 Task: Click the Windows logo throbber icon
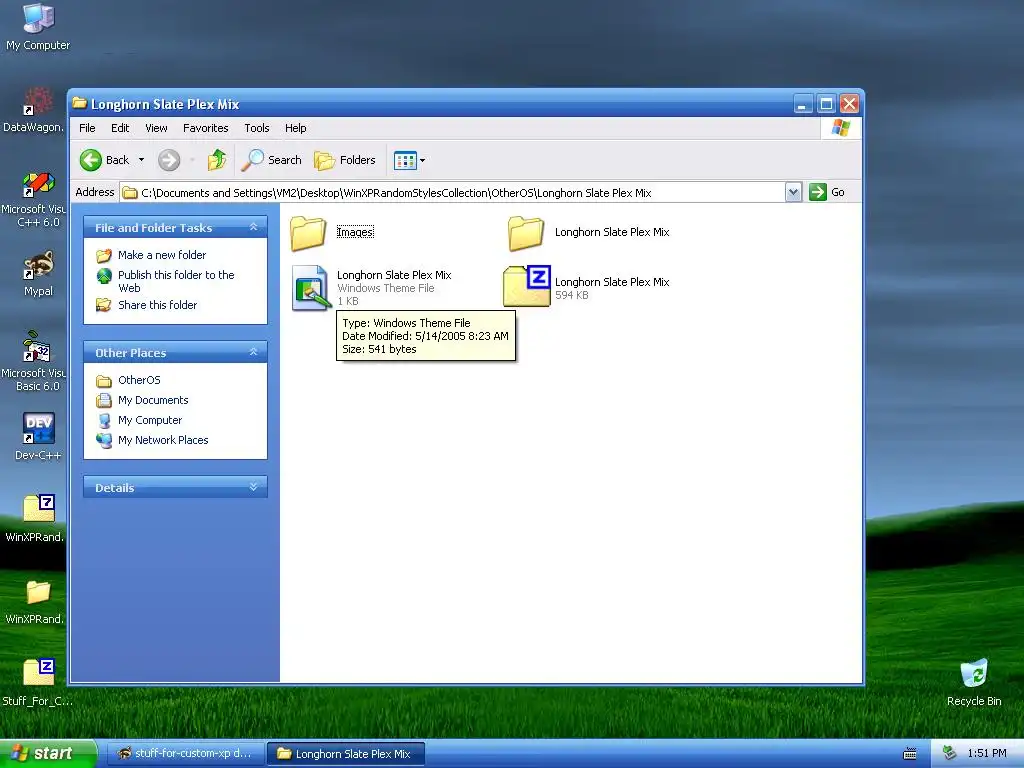point(840,128)
